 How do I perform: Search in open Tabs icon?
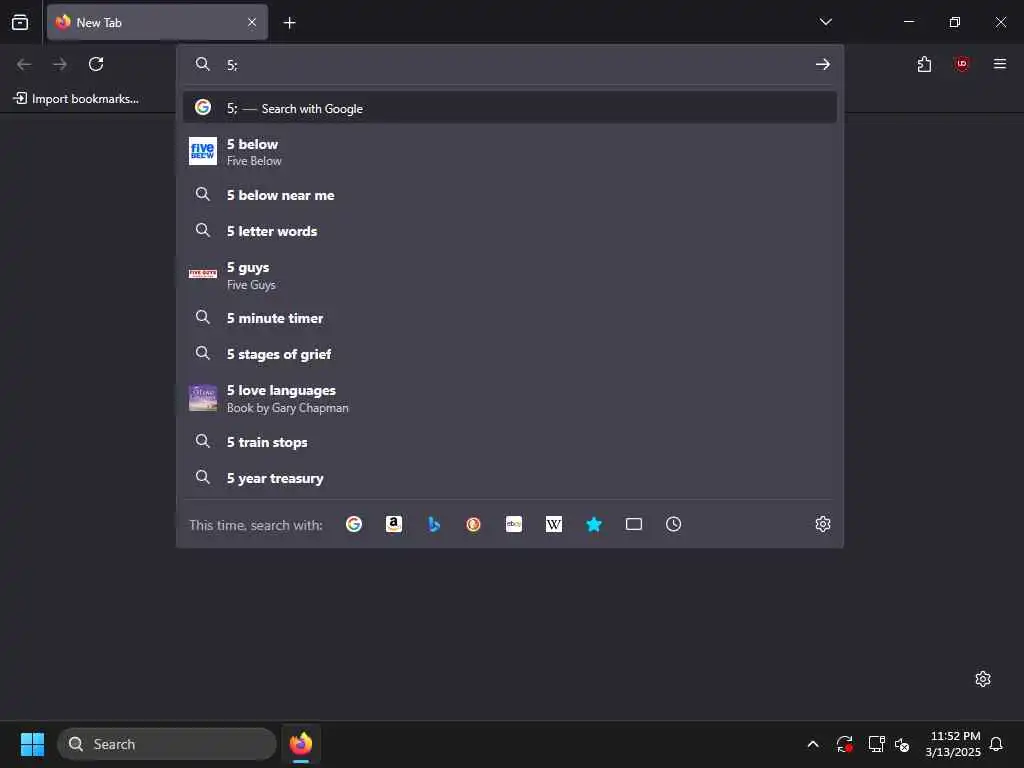point(633,524)
